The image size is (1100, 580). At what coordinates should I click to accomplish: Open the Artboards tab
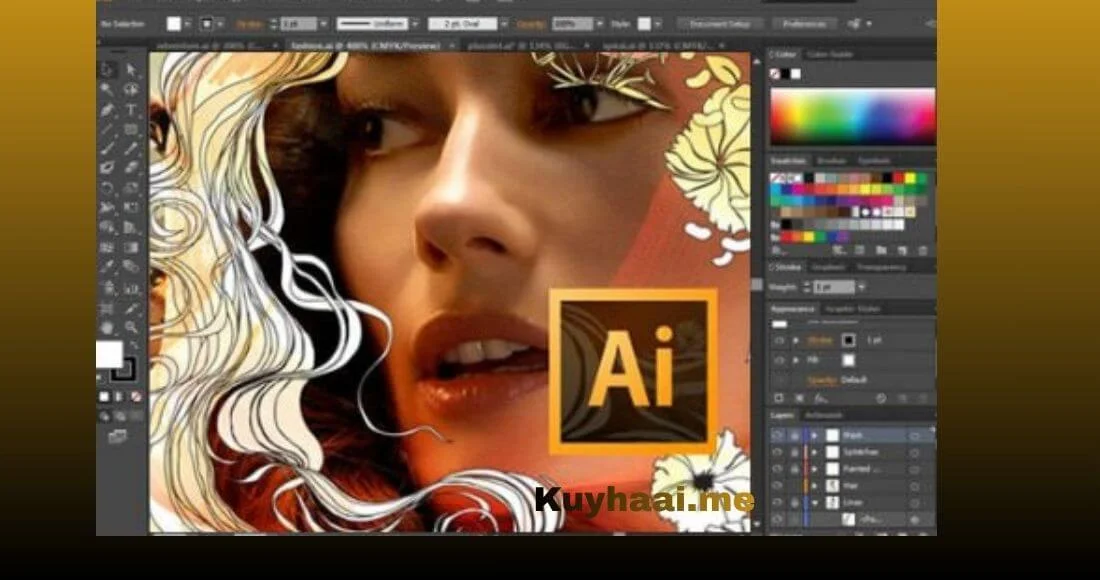coord(823,415)
